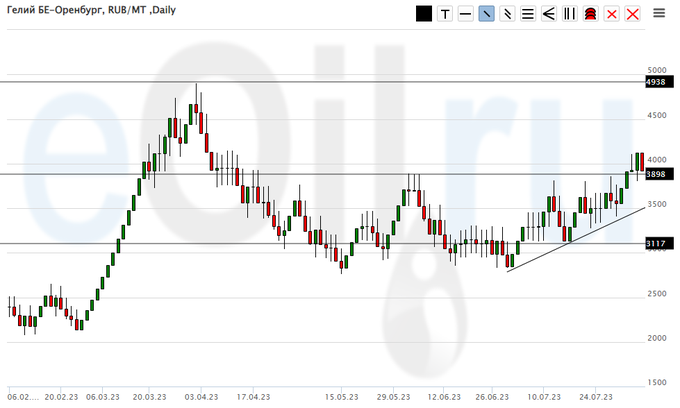Select the parallel horizontal lines tool
680x408 pixels.
click(x=527, y=14)
